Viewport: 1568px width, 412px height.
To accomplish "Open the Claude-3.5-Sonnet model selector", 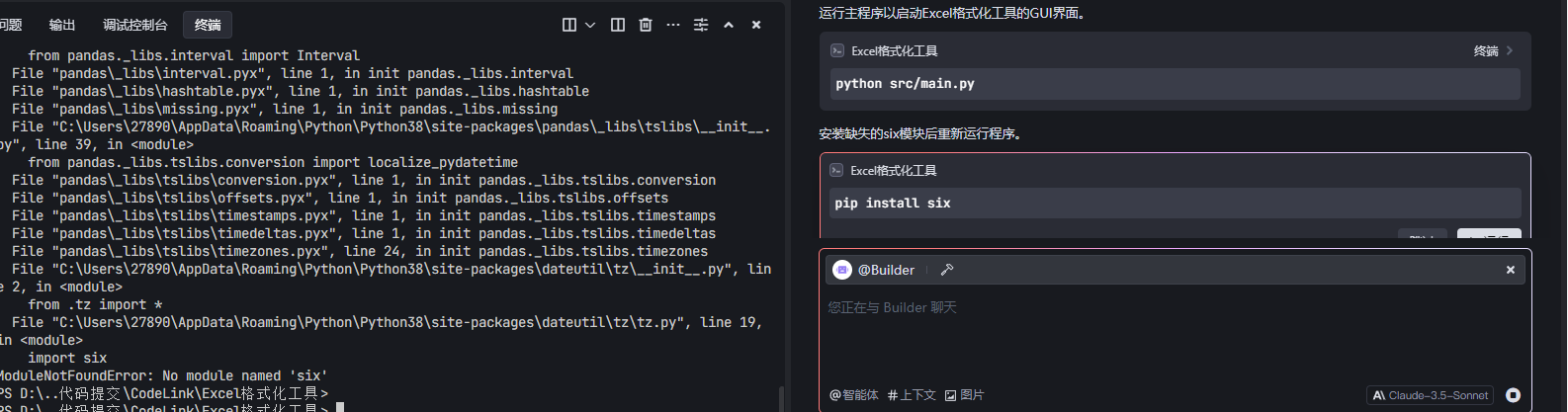I will click(1430, 395).
